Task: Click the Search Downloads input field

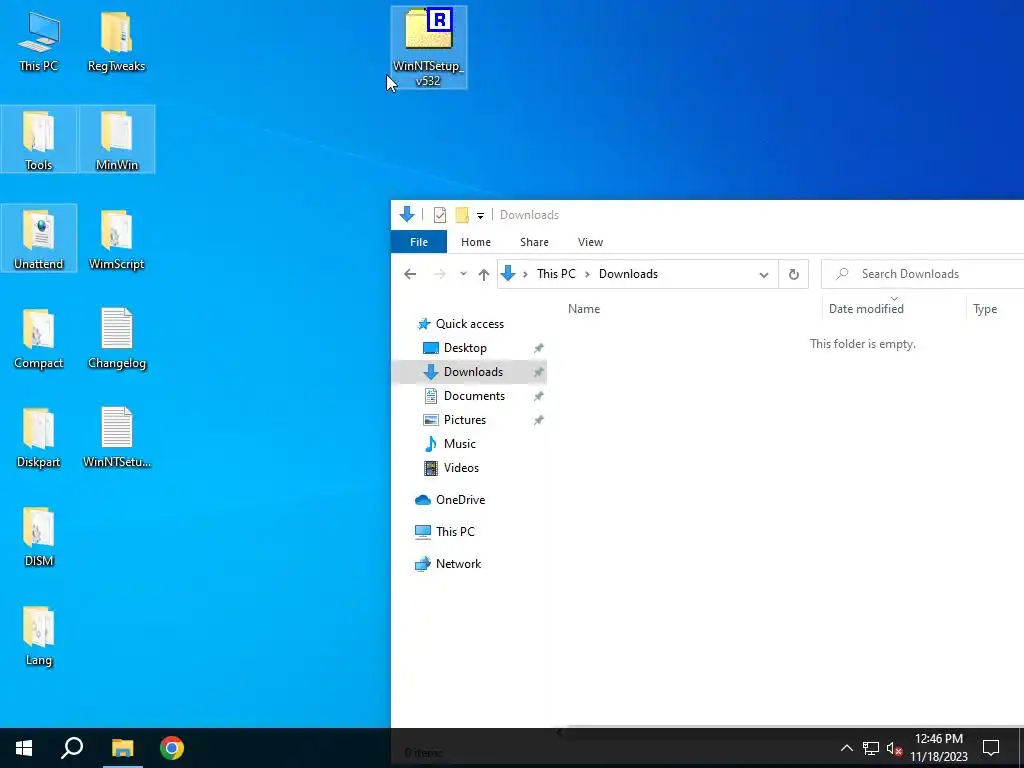Action: click(922, 274)
